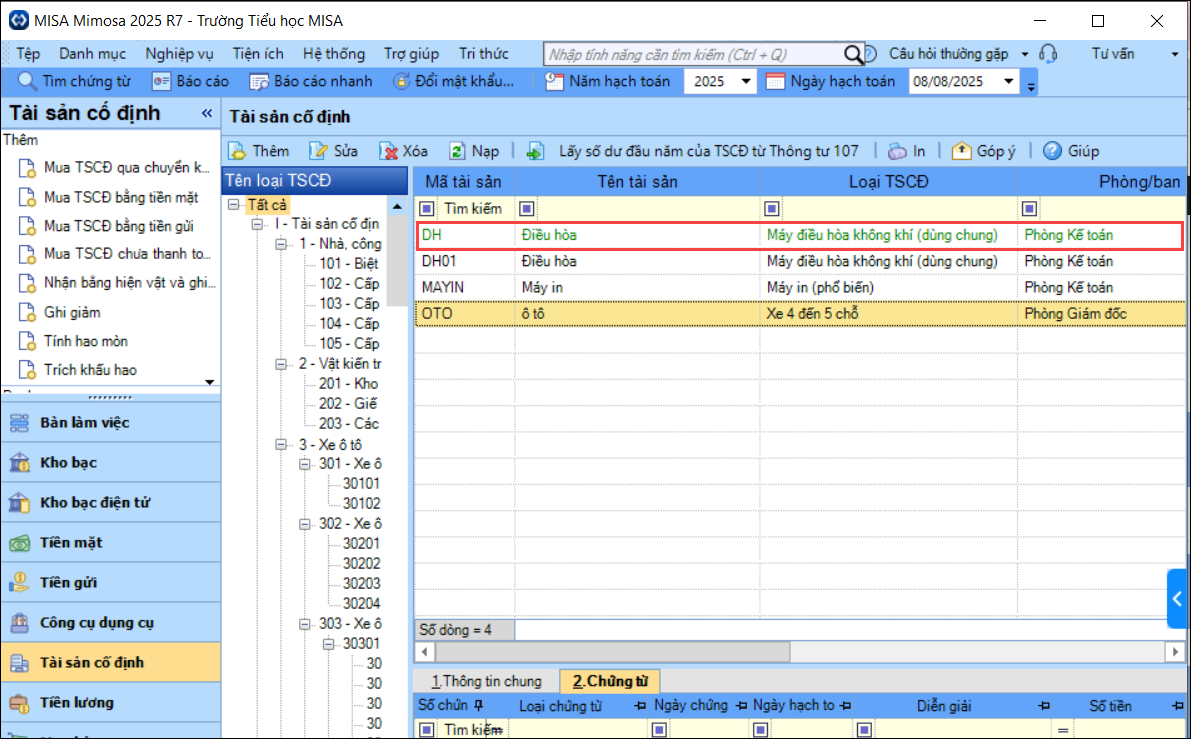This screenshot has height=739, width=1191.
Task: Collapse 1 - Nhà, công tree node
Action: point(281,244)
